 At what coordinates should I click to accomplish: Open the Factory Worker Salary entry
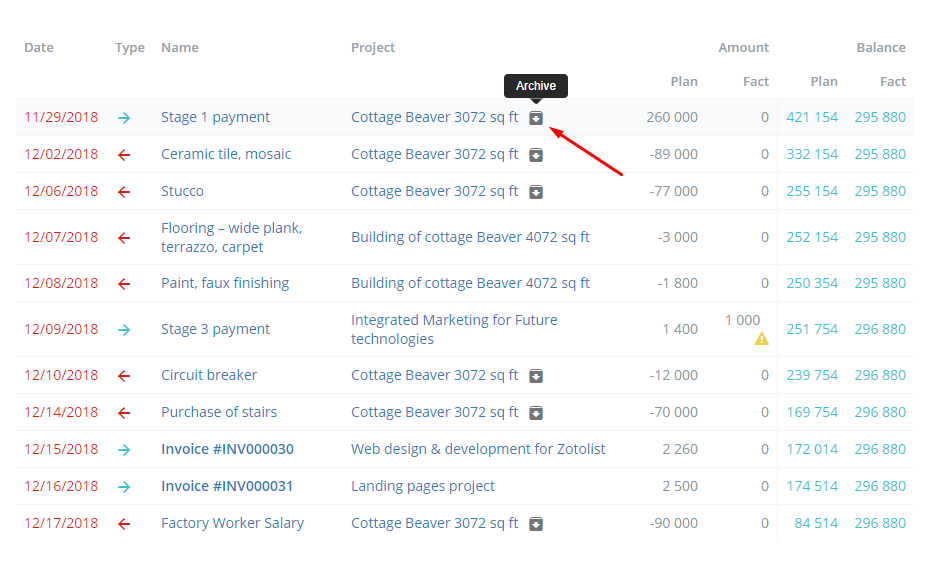coord(232,523)
